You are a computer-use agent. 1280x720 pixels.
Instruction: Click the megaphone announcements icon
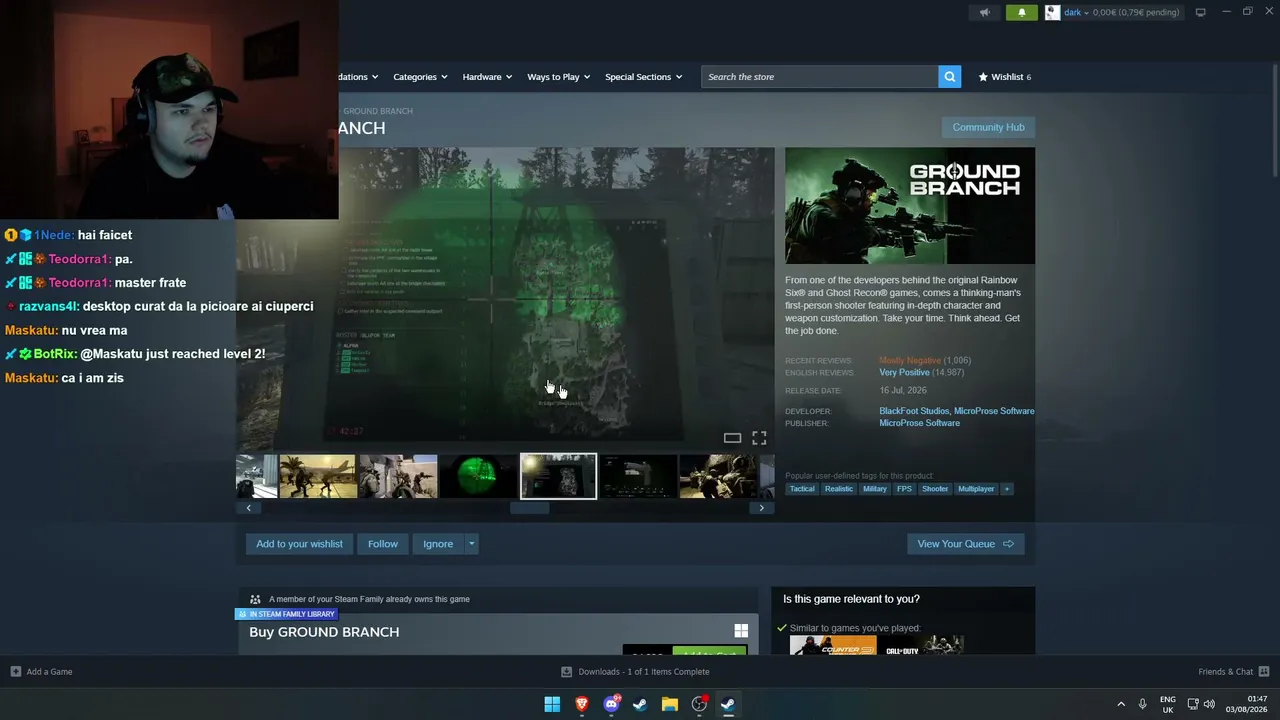pyautogui.click(x=985, y=12)
